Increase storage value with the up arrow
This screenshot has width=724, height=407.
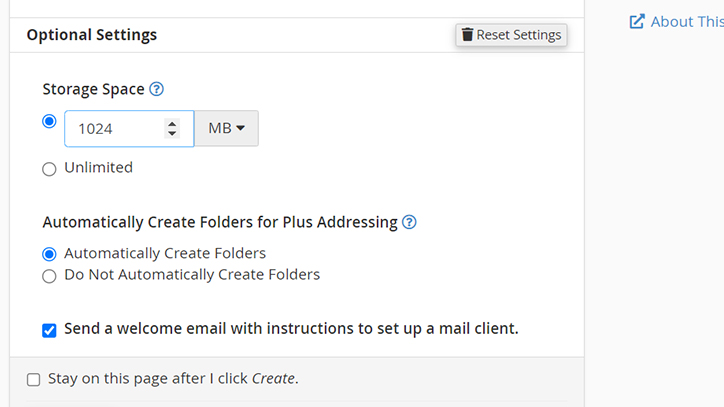(x=172, y=122)
